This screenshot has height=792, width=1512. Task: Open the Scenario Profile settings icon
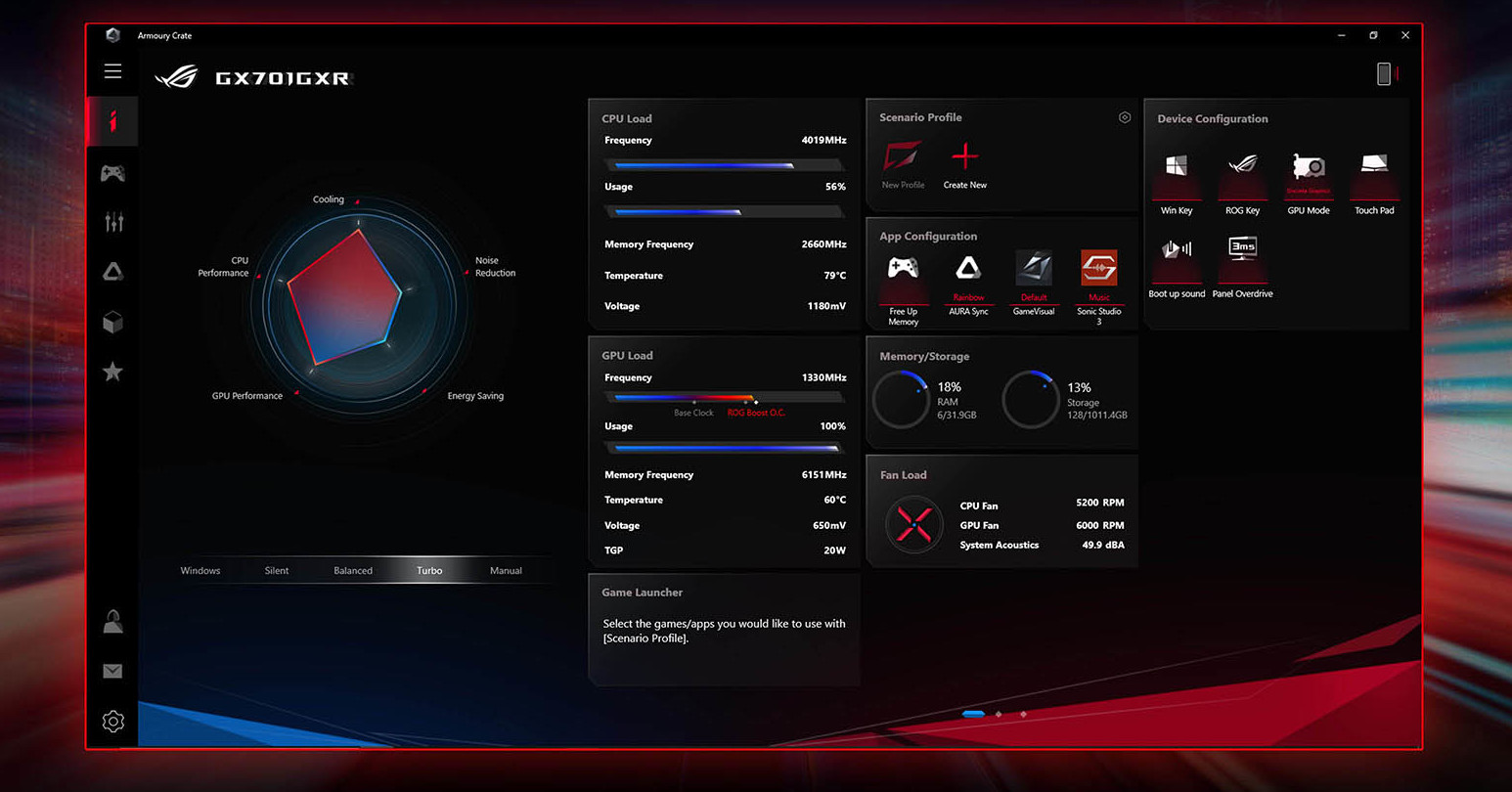[1125, 117]
